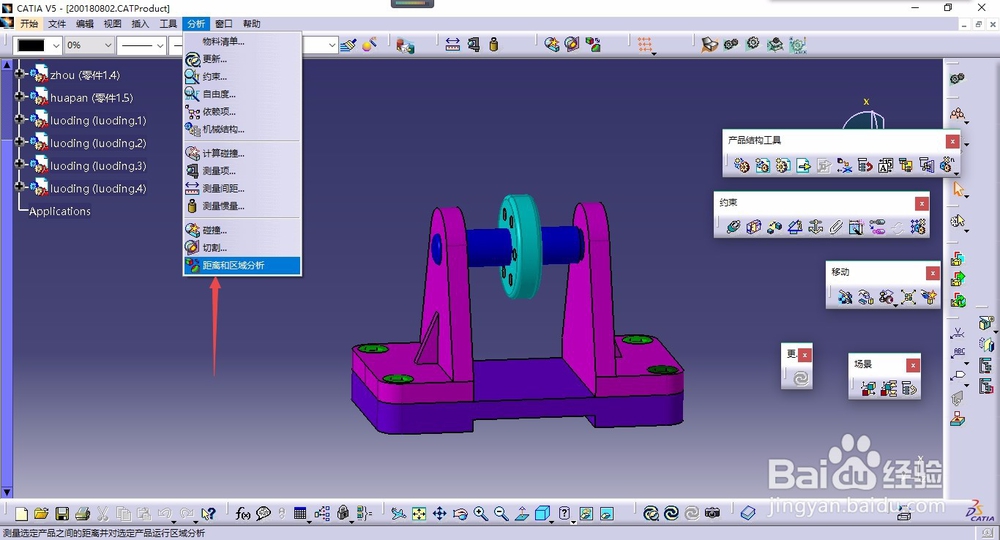Expand the zhou (零件1.4) tree node
Viewport: 1000px width, 540px height.
pos(20,74)
